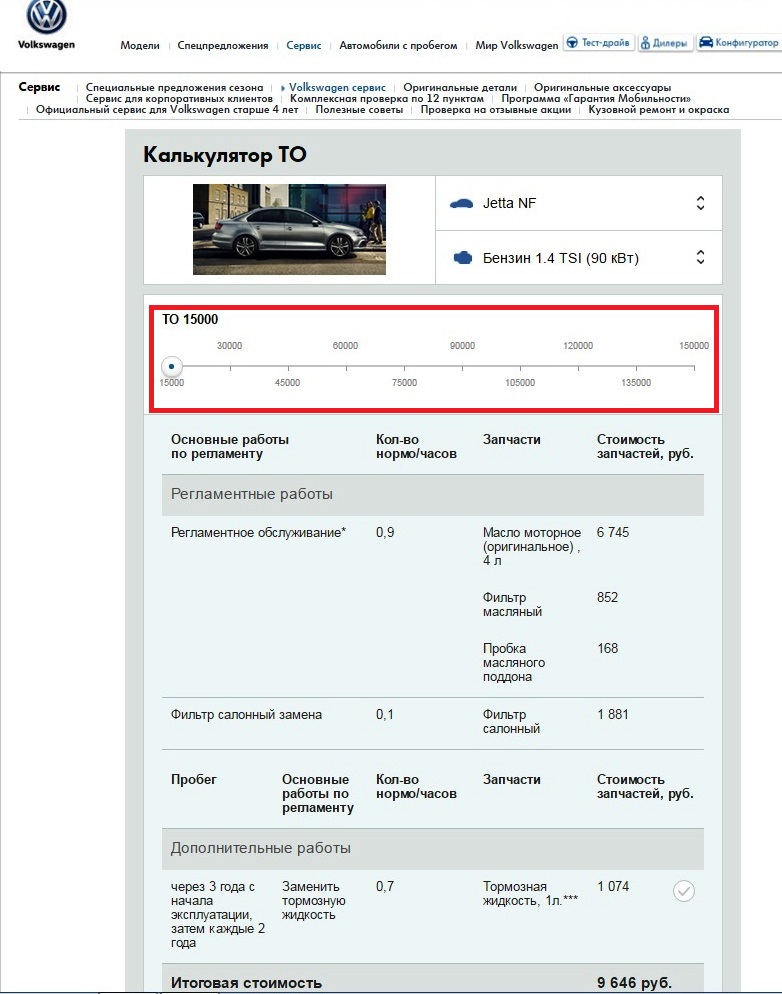The width and height of the screenshot is (782, 994).
Task: Open Полезные советы link
Action: 359,110
